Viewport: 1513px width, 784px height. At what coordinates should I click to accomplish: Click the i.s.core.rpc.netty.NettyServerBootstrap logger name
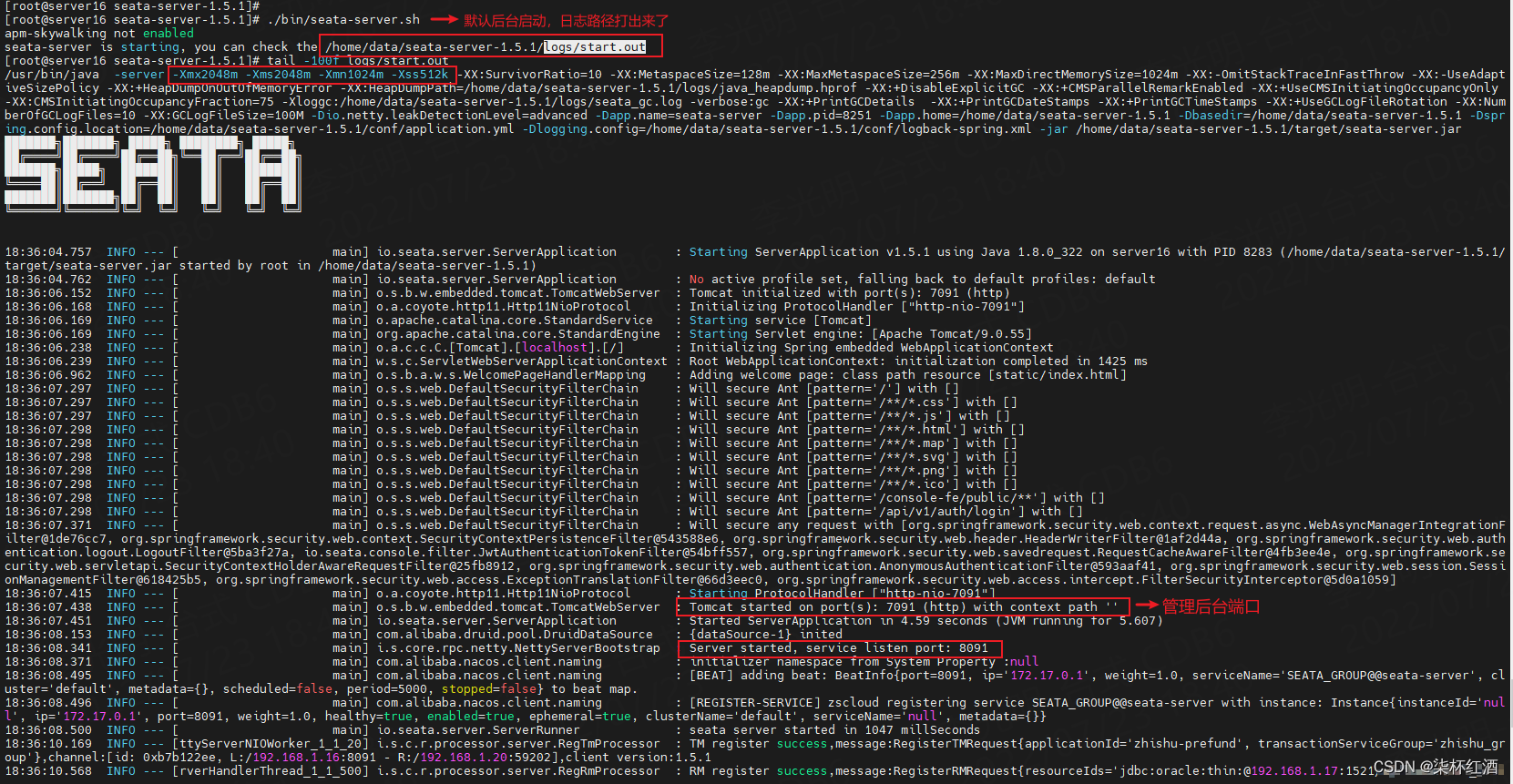[x=518, y=647]
